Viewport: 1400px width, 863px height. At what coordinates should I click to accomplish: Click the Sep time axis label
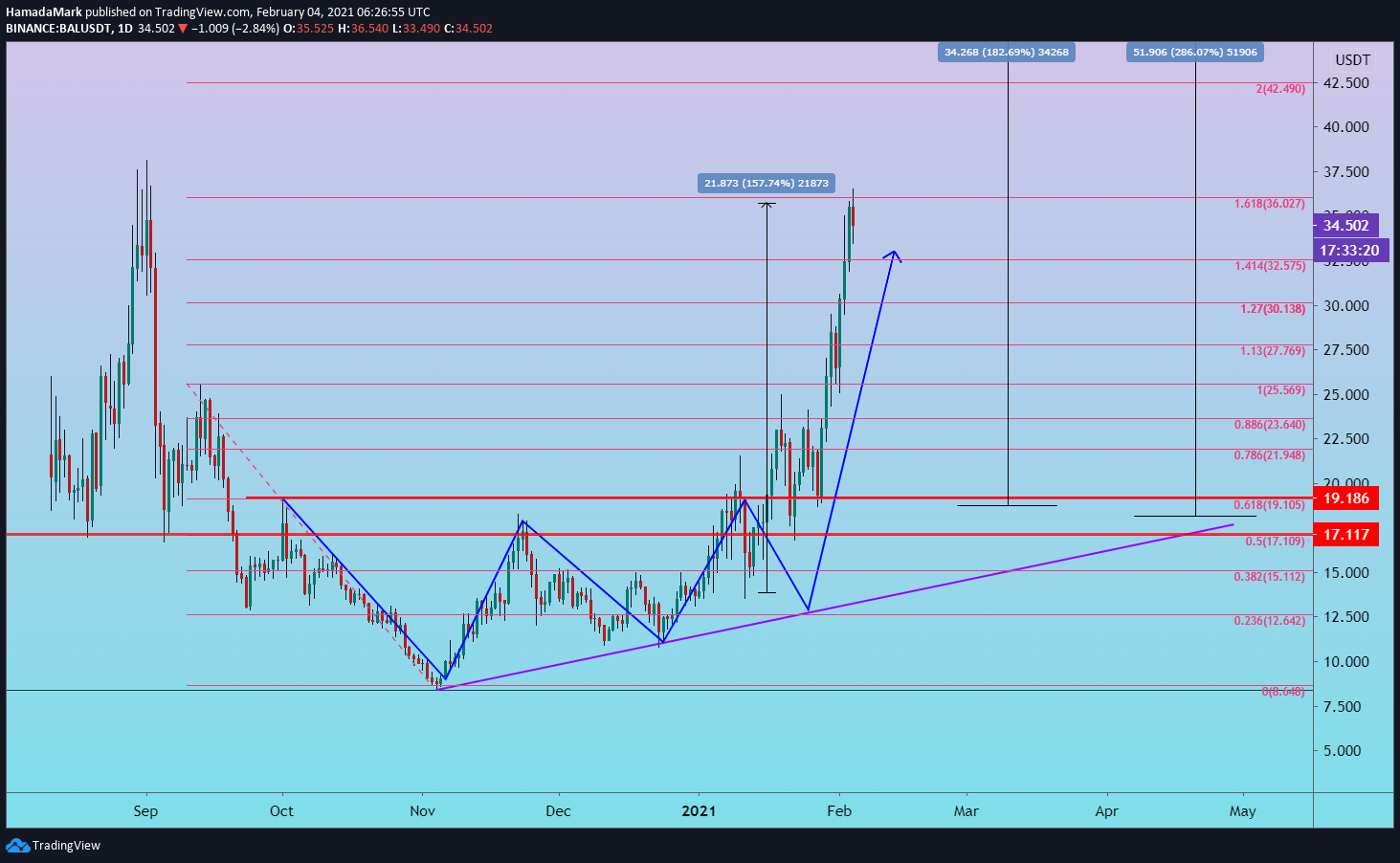click(145, 811)
